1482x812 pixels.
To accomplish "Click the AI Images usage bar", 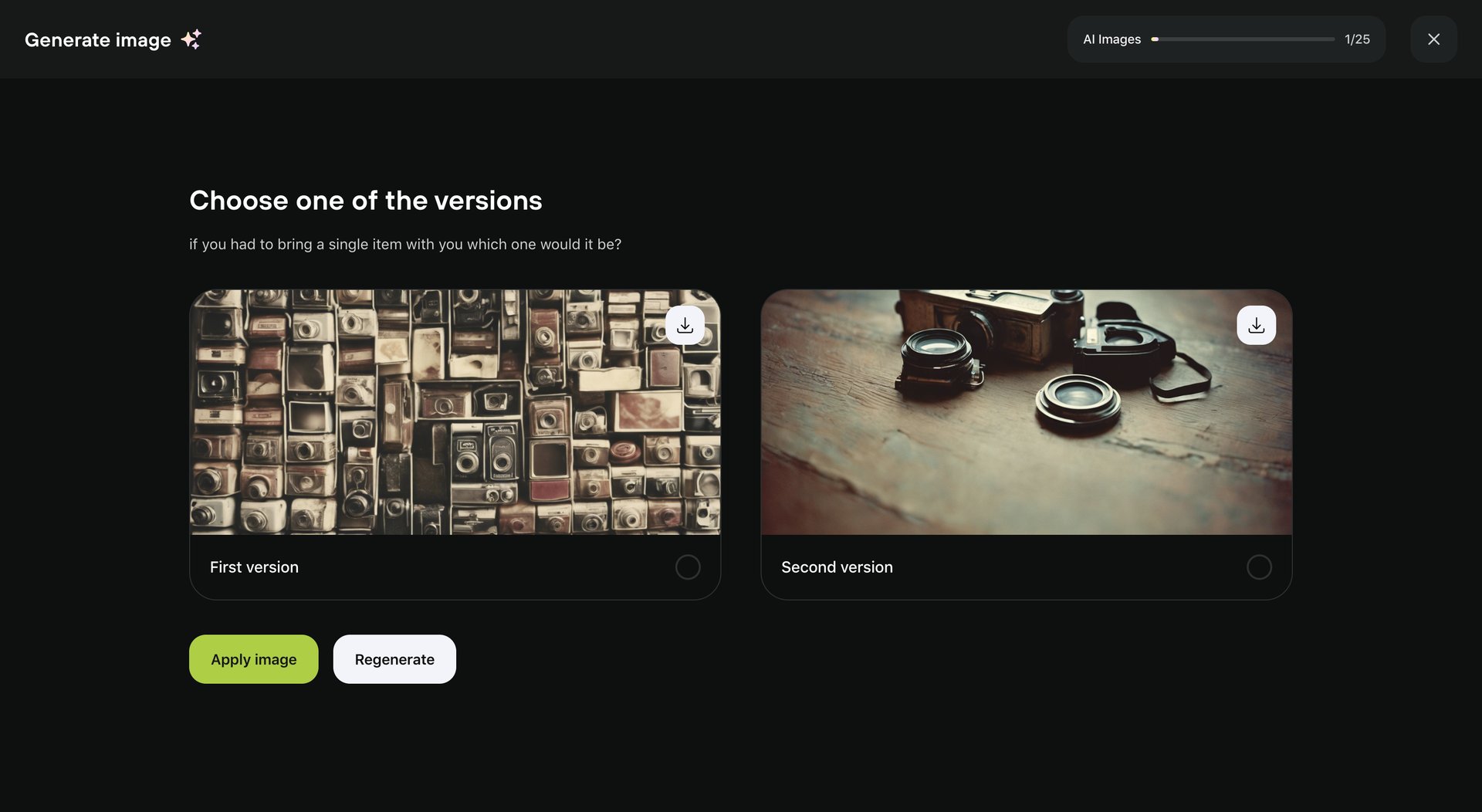I will pyautogui.click(x=1243, y=39).
